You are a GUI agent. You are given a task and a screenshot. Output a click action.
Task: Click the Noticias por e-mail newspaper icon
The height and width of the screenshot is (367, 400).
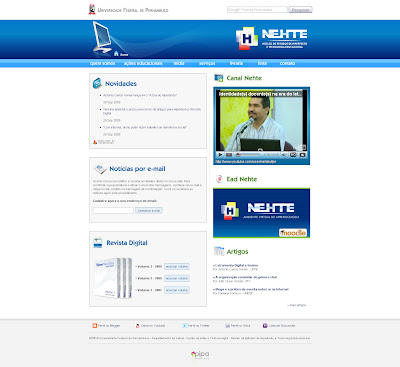pos(100,169)
